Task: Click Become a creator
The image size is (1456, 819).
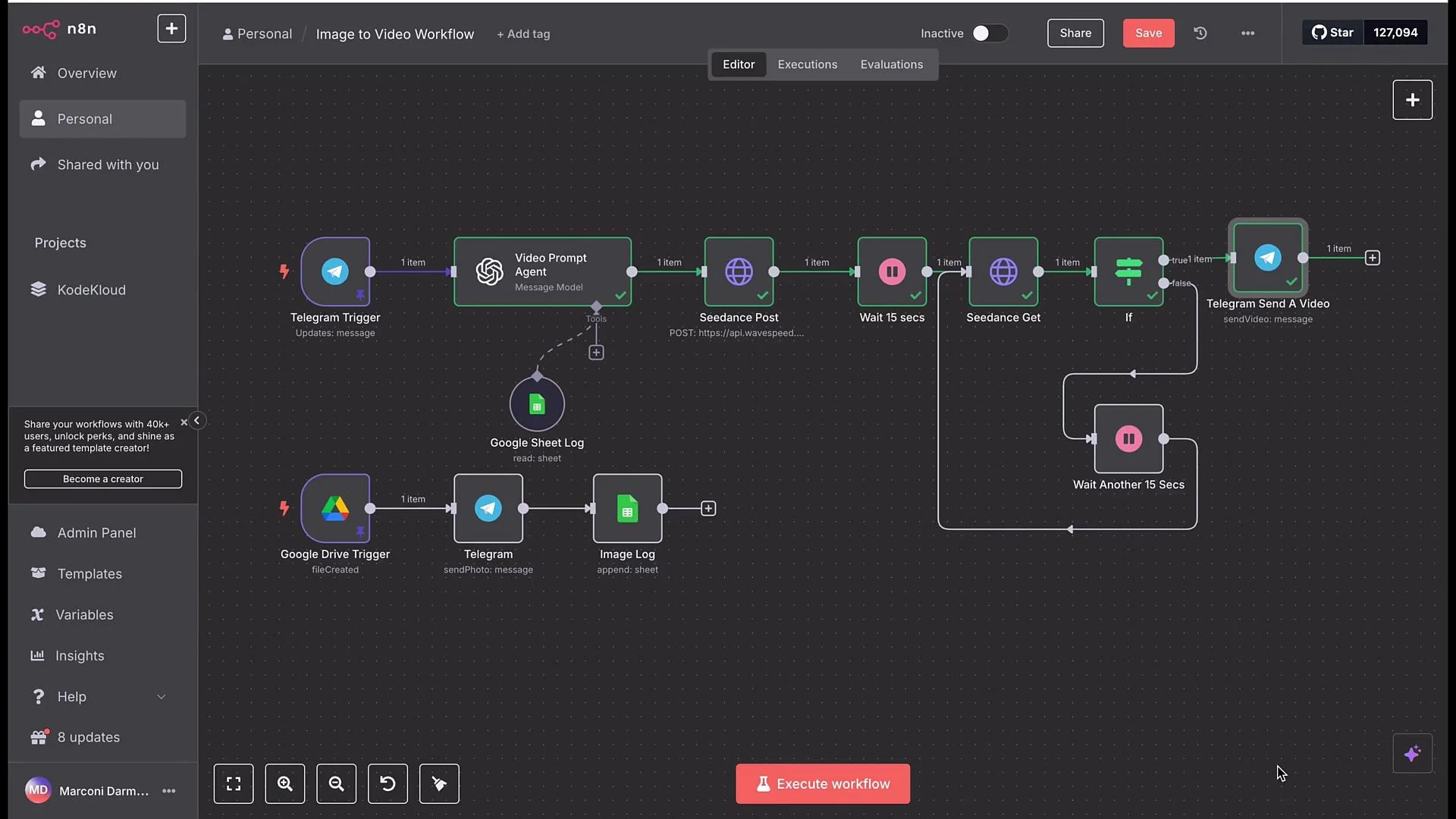Action: (103, 479)
